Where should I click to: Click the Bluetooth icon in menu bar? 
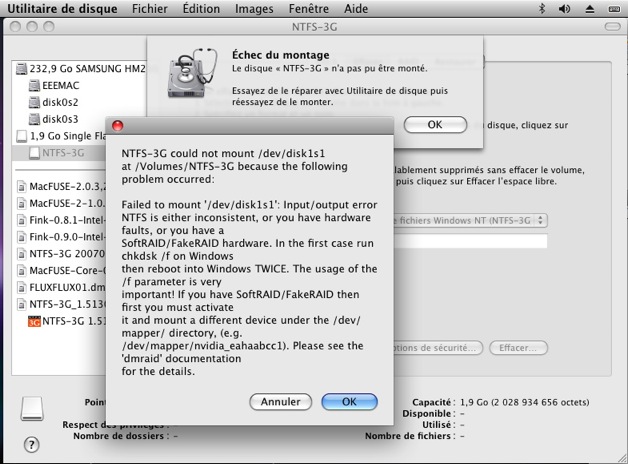click(542, 8)
